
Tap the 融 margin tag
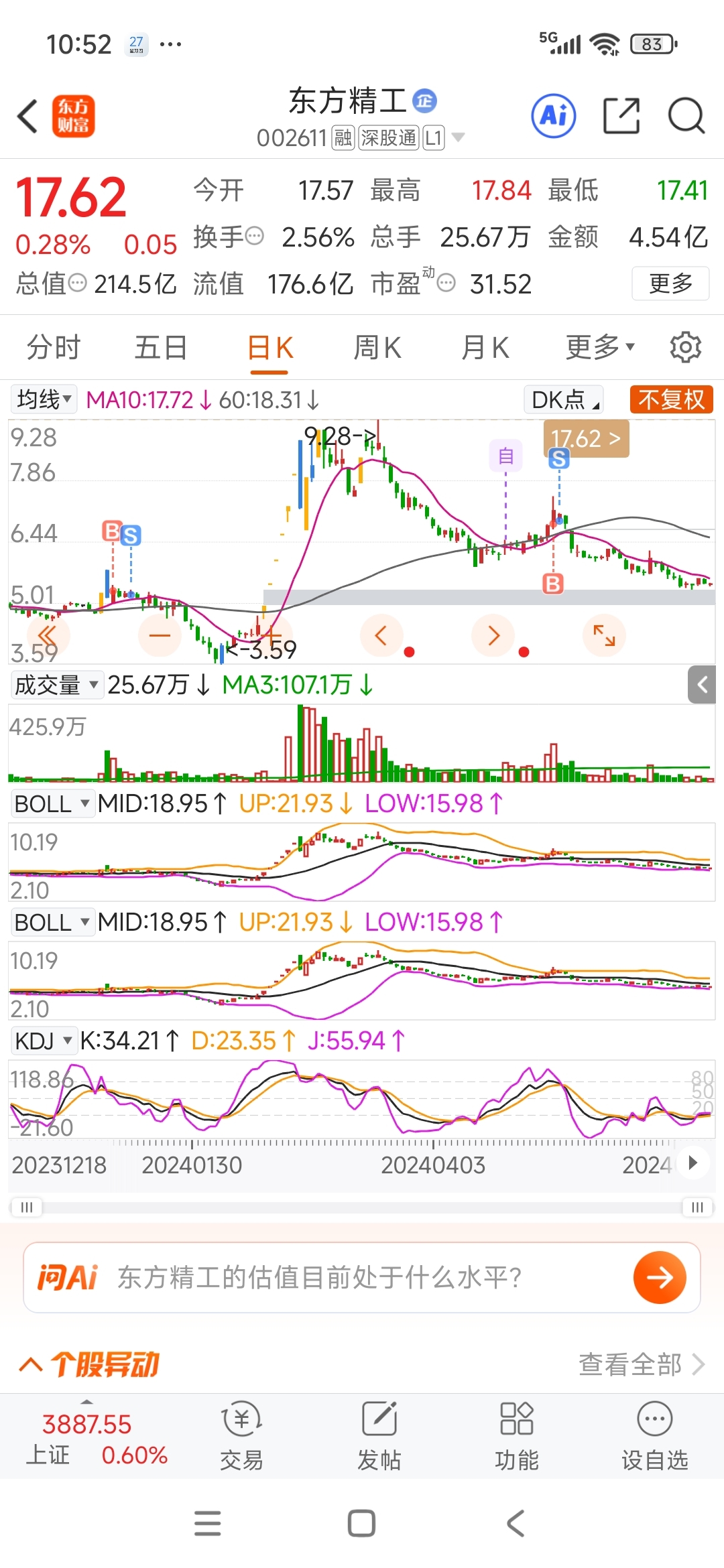coord(343,138)
